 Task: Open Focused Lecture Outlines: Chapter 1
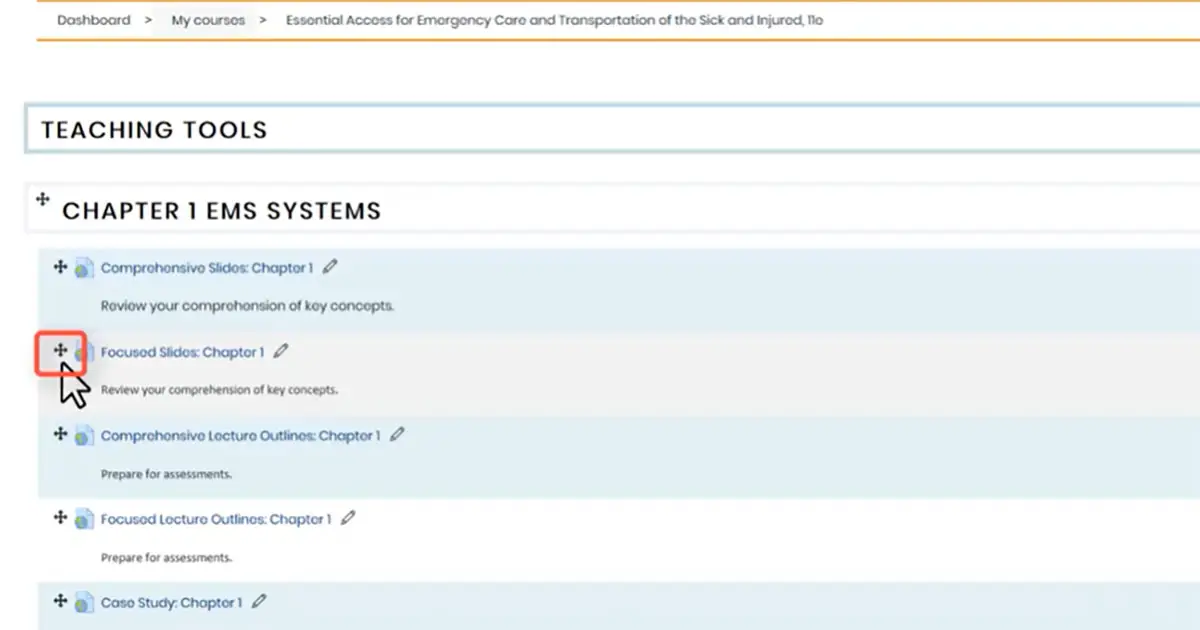point(216,518)
